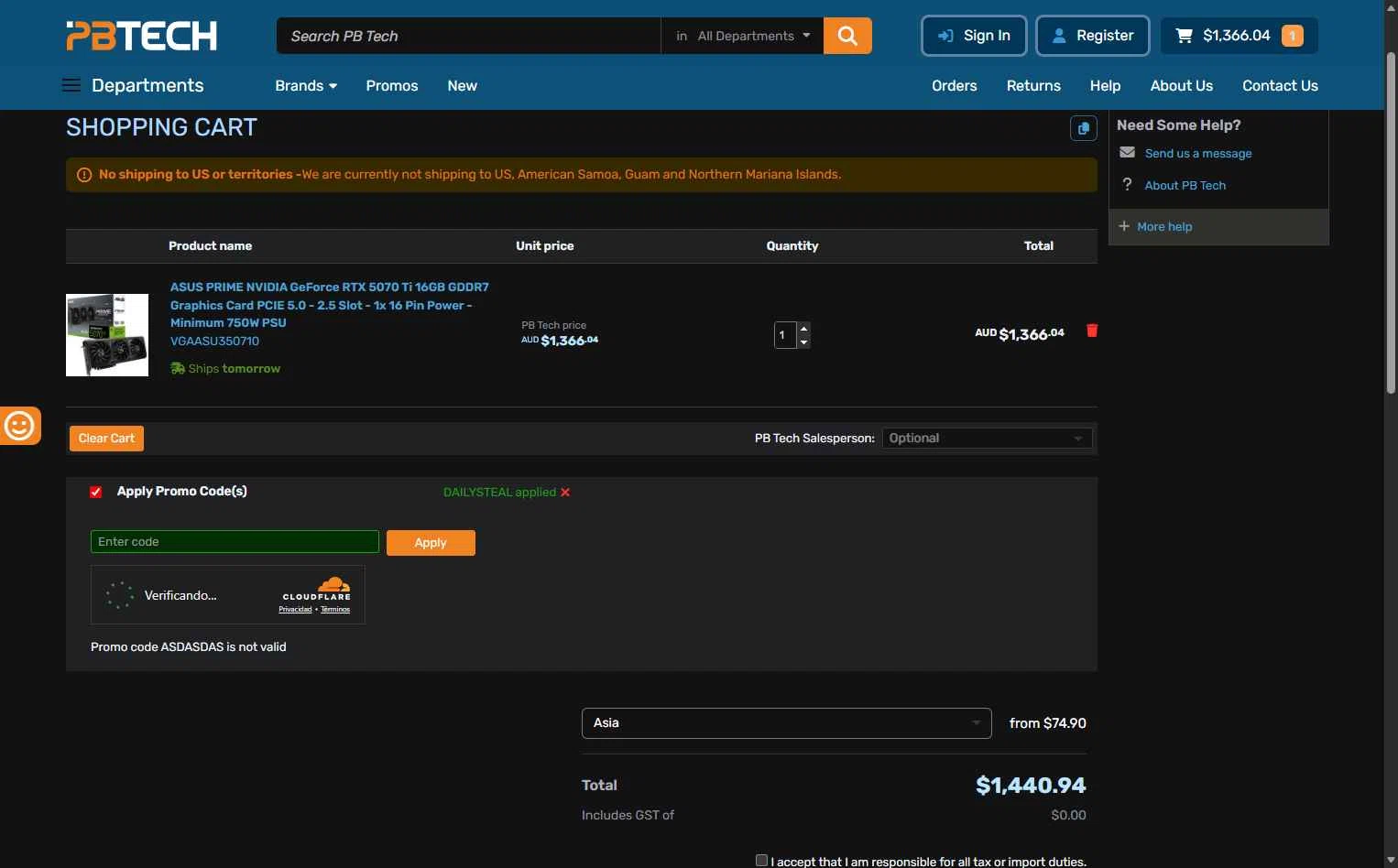Image resolution: width=1398 pixels, height=868 pixels.
Task: Click About PB Tech help link
Action: pos(1185,185)
